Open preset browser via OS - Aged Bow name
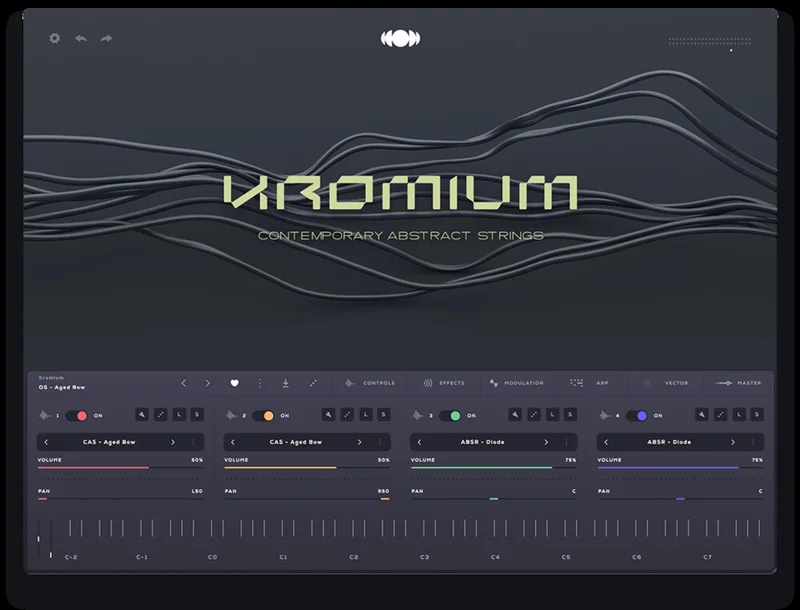Screen dimensions: 800x610 [x=62, y=388]
